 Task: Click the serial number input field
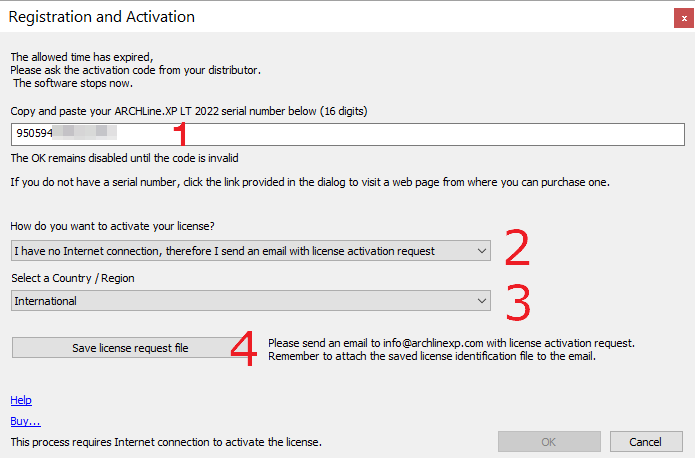point(400,134)
